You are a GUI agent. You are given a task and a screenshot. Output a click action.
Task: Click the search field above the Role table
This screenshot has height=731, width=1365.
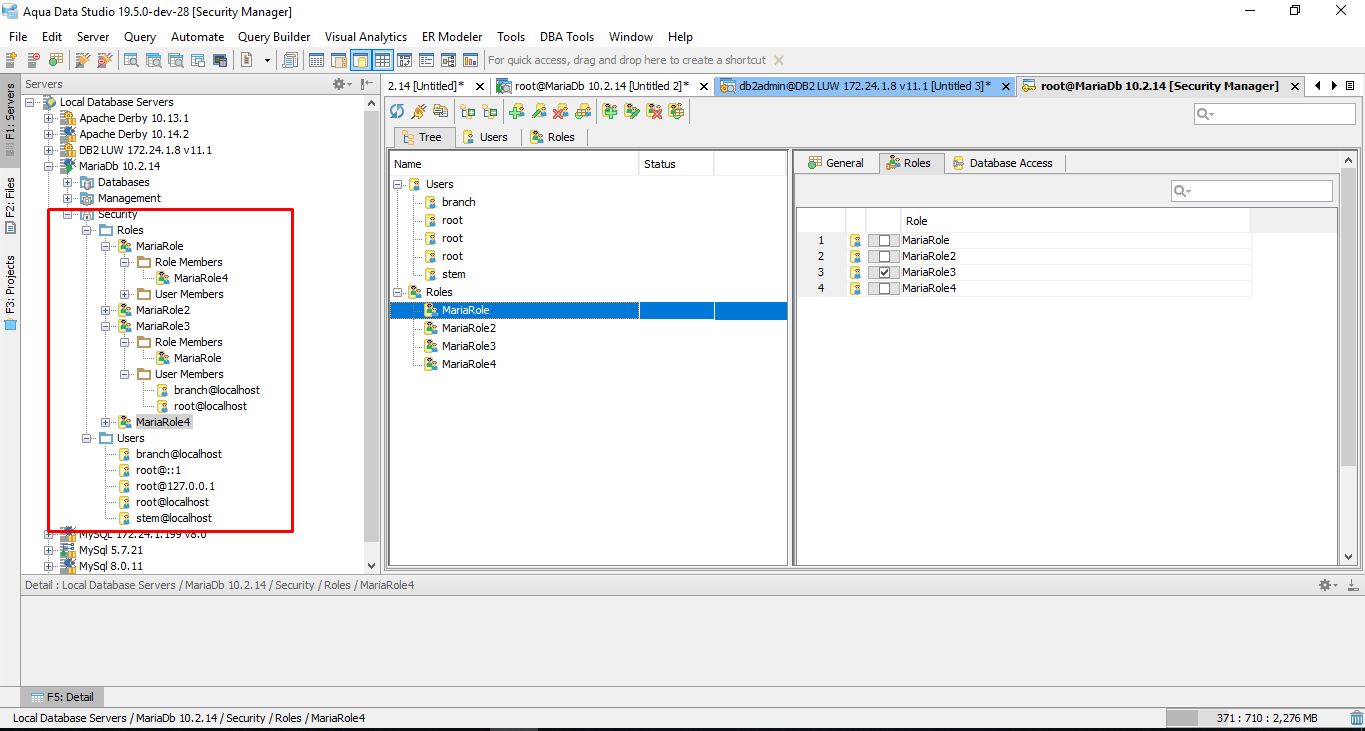1252,191
